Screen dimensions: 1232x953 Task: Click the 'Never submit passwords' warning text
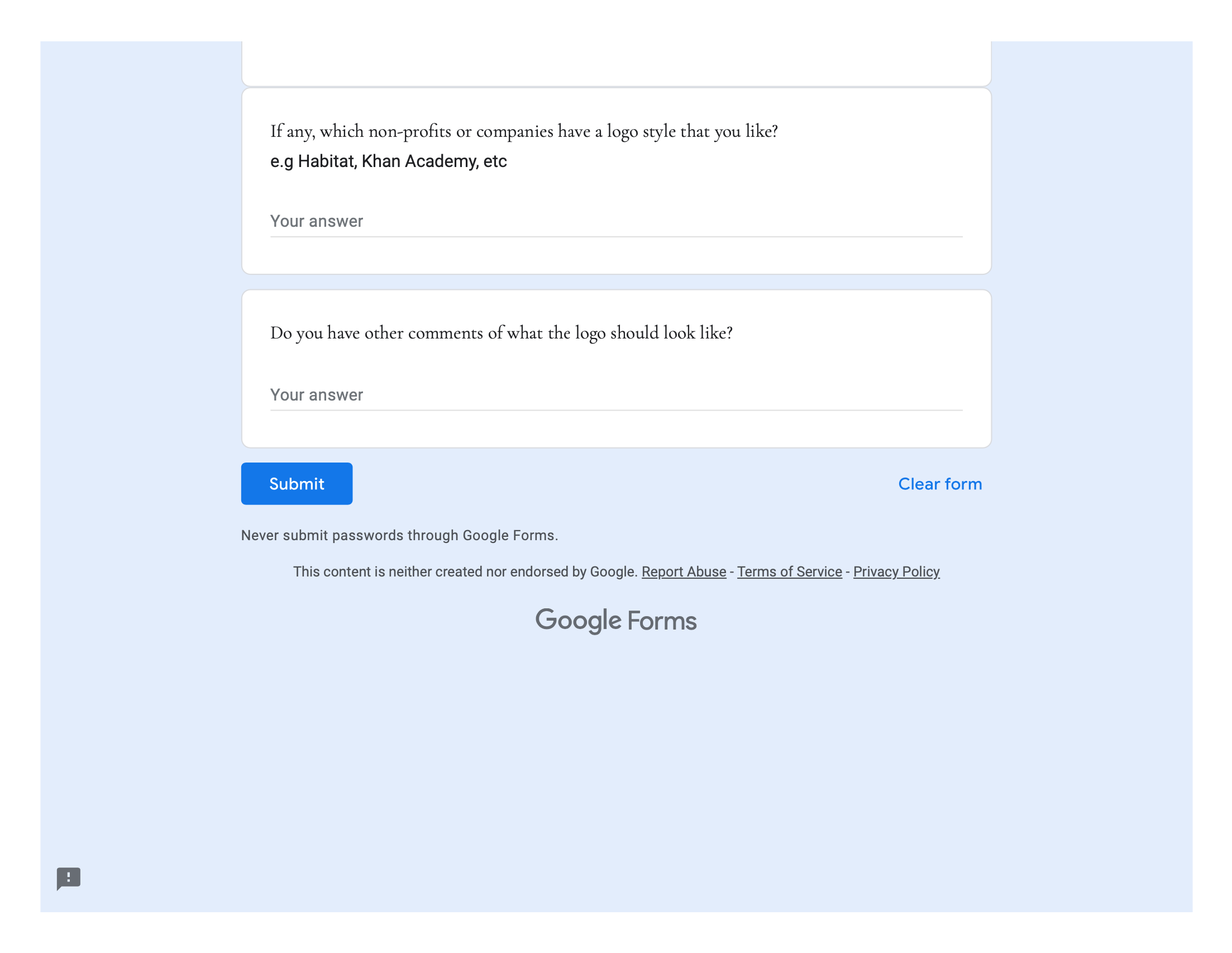click(x=399, y=536)
